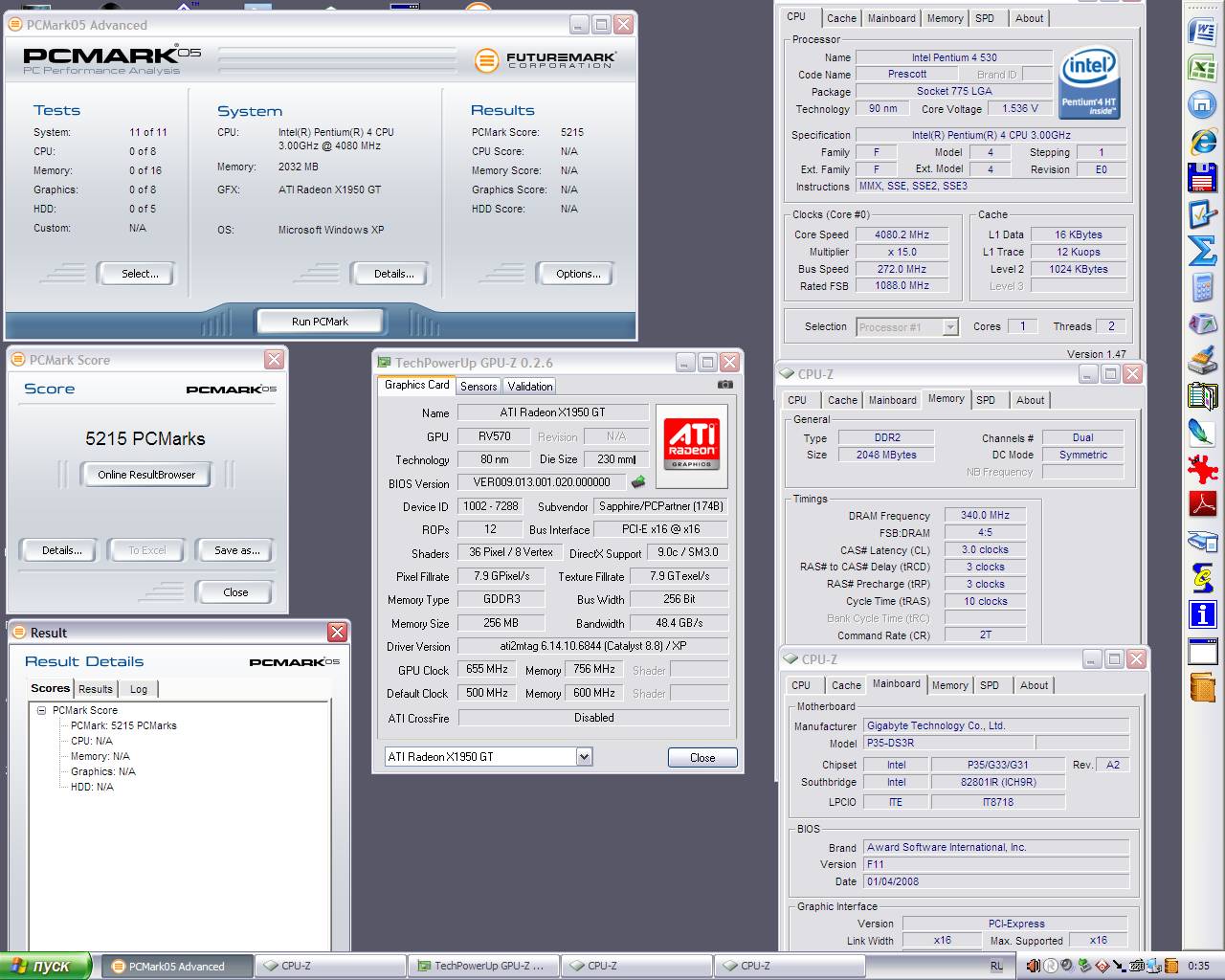The height and width of the screenshot is (980, 1225).
Task: Select 'PCMark: 5215 PCMarks' tree row
Action: pos(123,725)
